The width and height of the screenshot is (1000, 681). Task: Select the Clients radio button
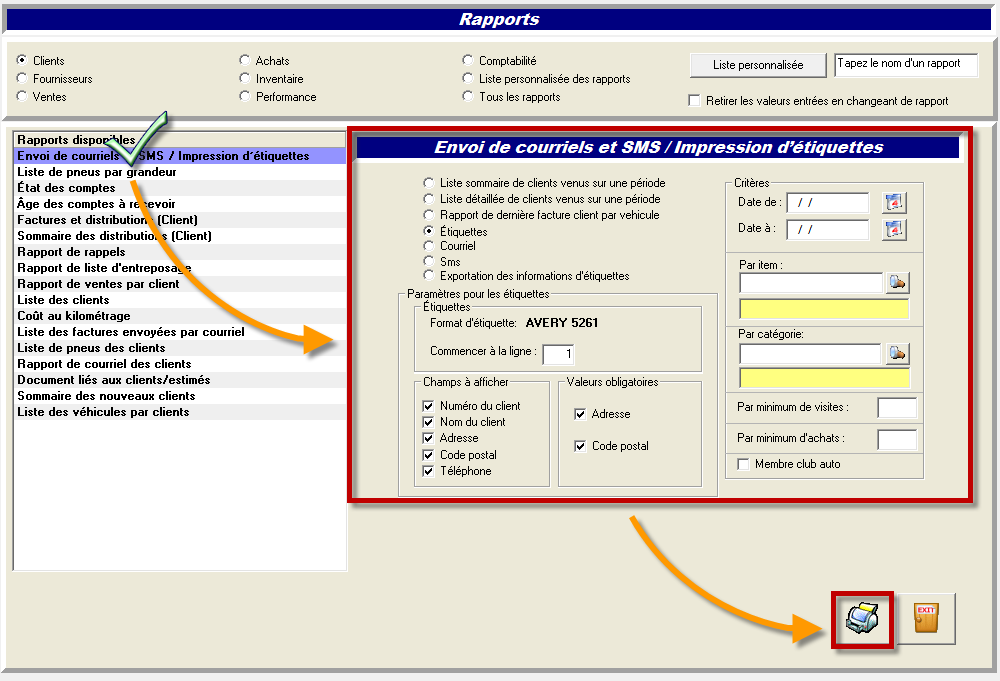pyautogui.click(x=22, y=60)
